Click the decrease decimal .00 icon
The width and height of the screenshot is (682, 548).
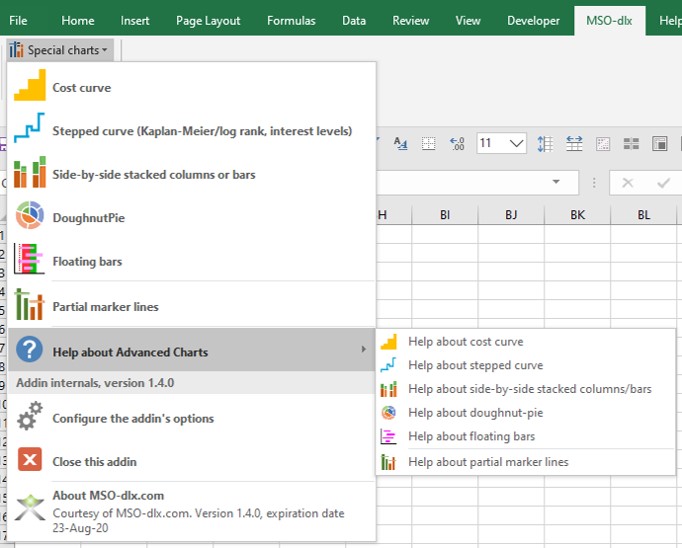click(x=457, y=144)
